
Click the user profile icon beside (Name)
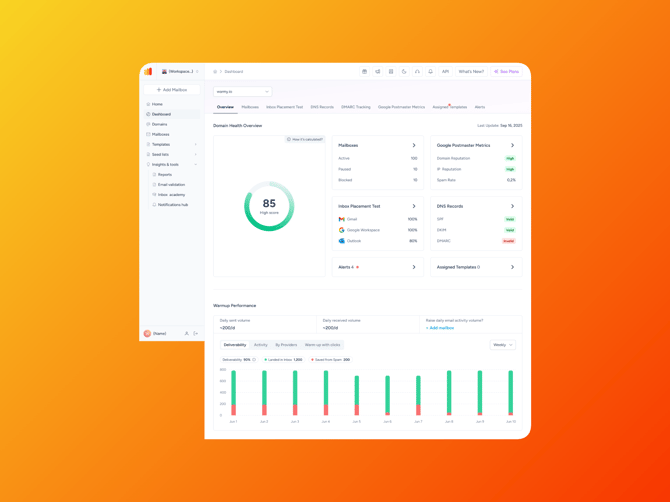186,333
